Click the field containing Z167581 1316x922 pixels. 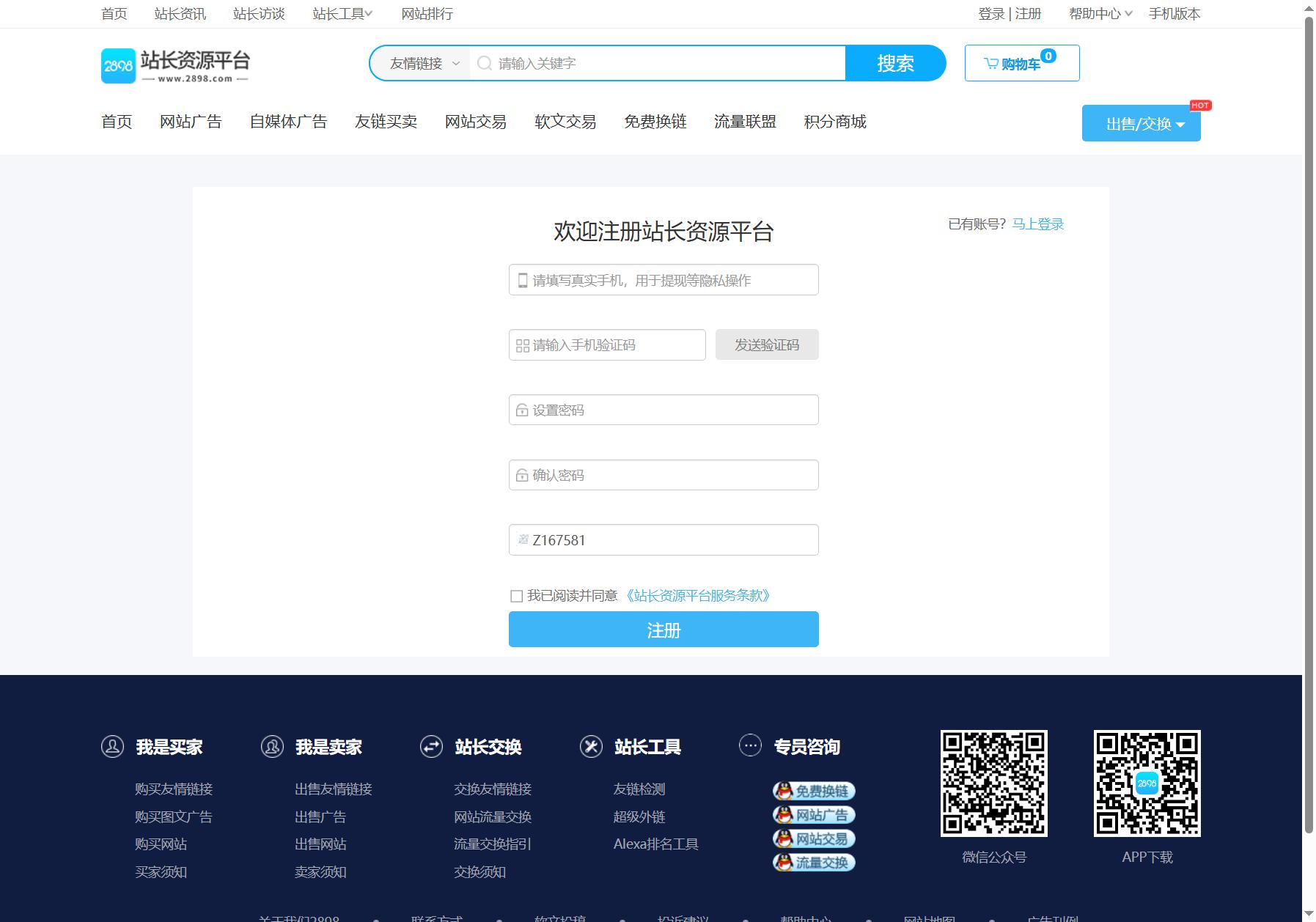tap(663, 540)
